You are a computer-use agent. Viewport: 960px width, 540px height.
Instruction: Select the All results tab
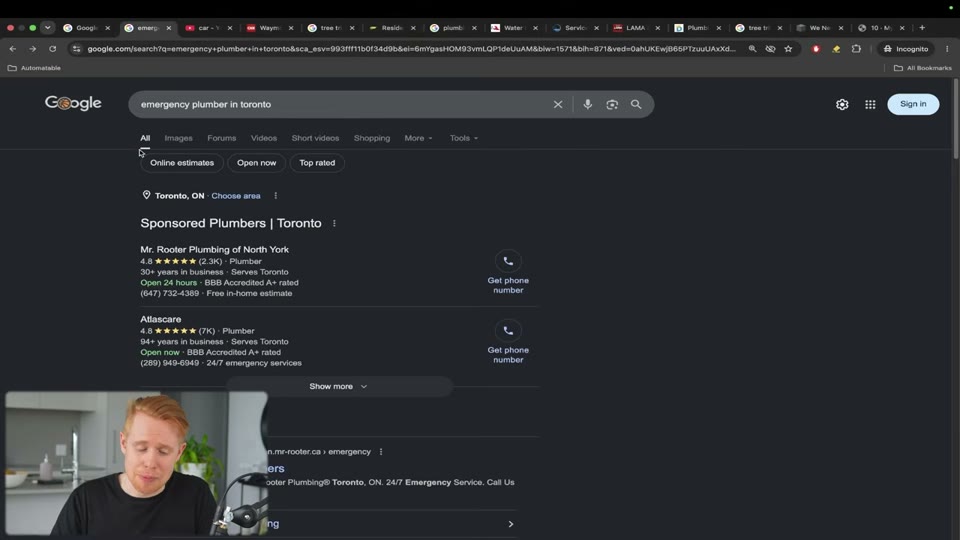point(145,138)
